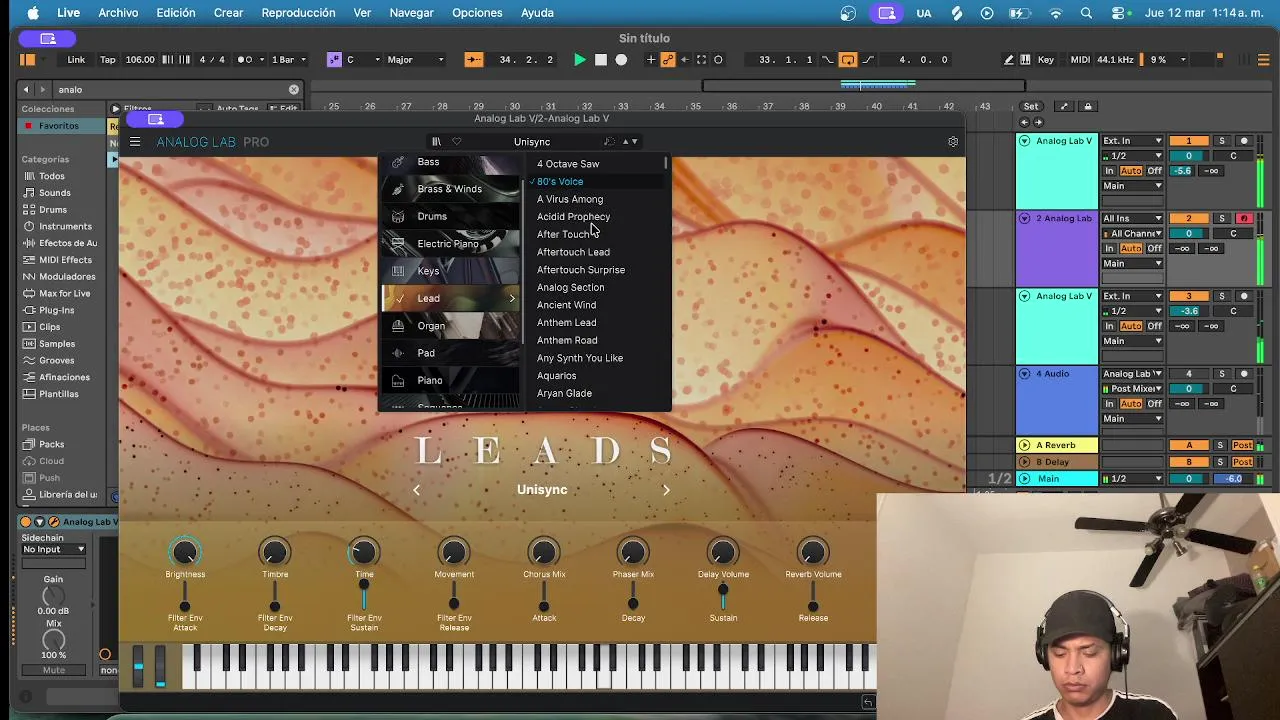1280x720 pixels.
Task: Set track 1 monitor to Off
Action: point(1154,171)
